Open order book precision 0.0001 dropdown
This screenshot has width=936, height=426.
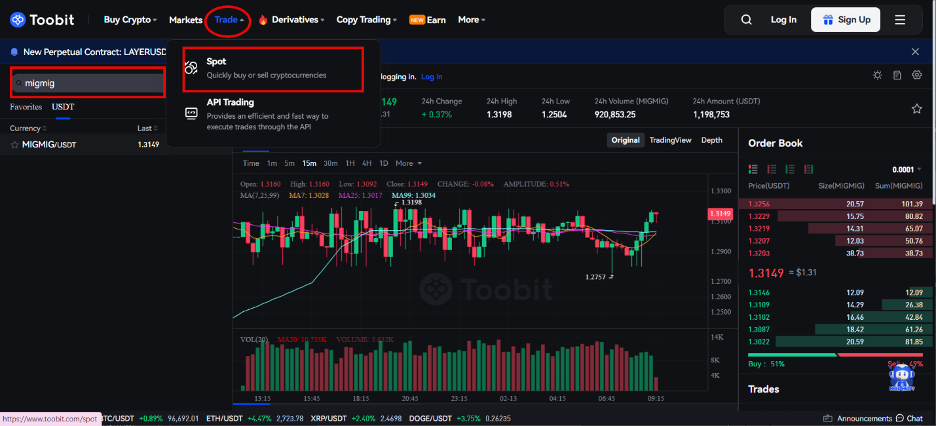[x=906, y=169]
